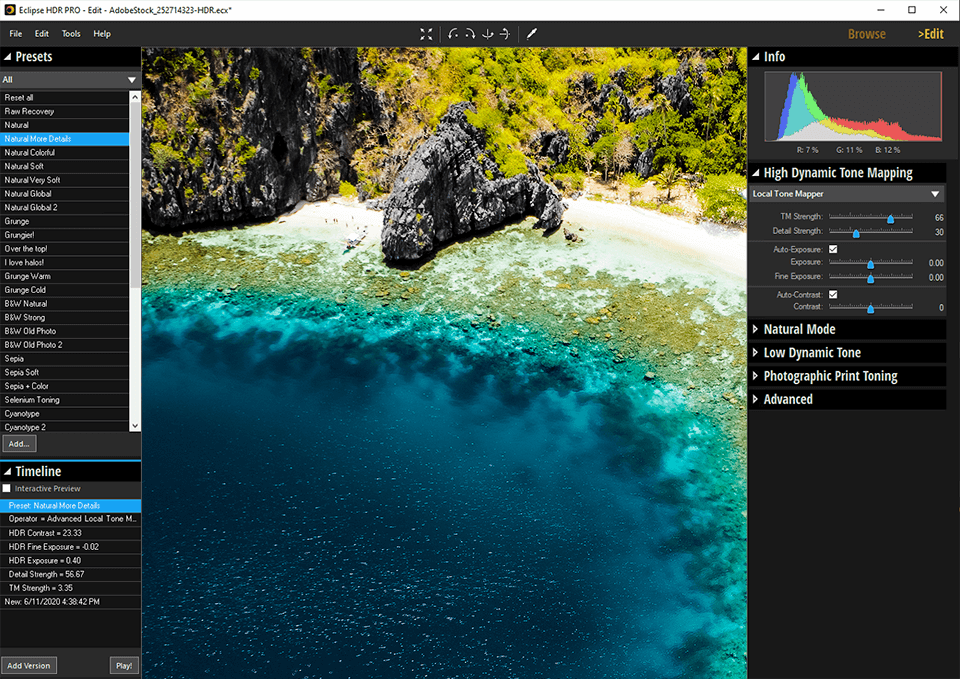This screenshot has width=960, height=679.
Task: Select the Grunge Warm preset
Action: coord(27,276)
